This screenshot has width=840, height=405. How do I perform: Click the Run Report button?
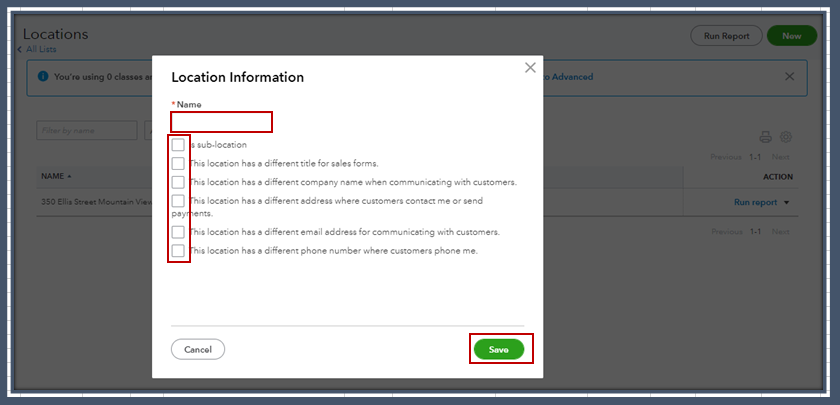click(x=726, y=36)
